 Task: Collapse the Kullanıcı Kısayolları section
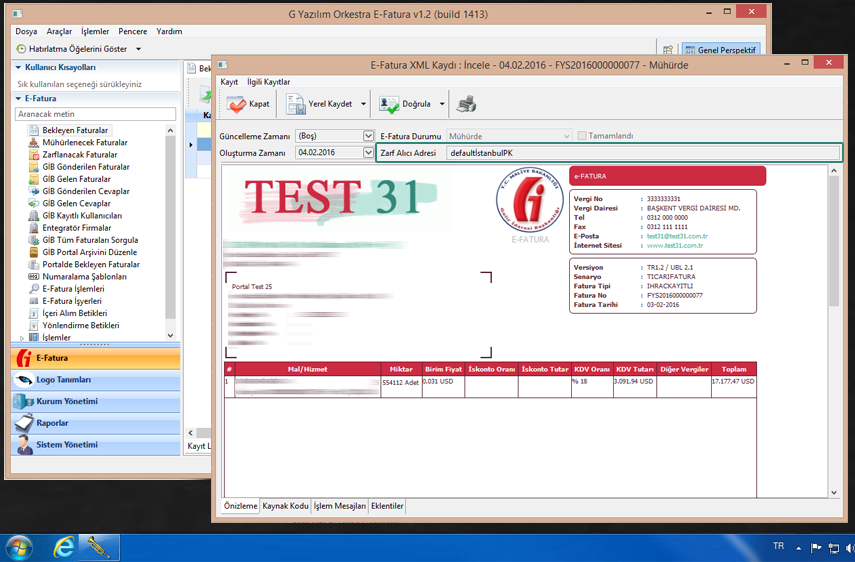18,68
